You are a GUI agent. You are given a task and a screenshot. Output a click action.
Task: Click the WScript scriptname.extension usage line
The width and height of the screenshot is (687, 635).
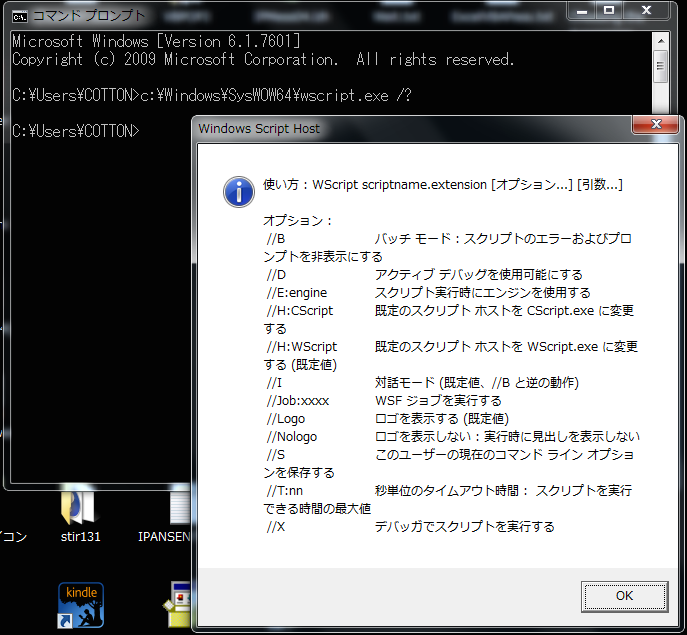pos(443,185)
